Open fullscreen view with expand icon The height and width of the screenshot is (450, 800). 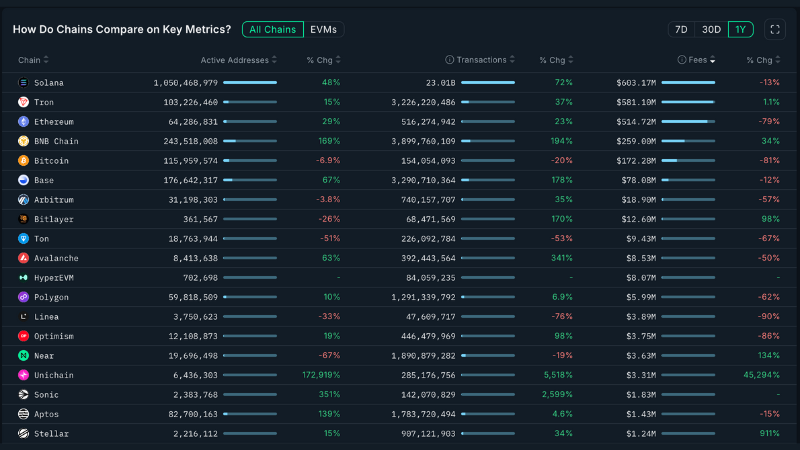(775, 29)
